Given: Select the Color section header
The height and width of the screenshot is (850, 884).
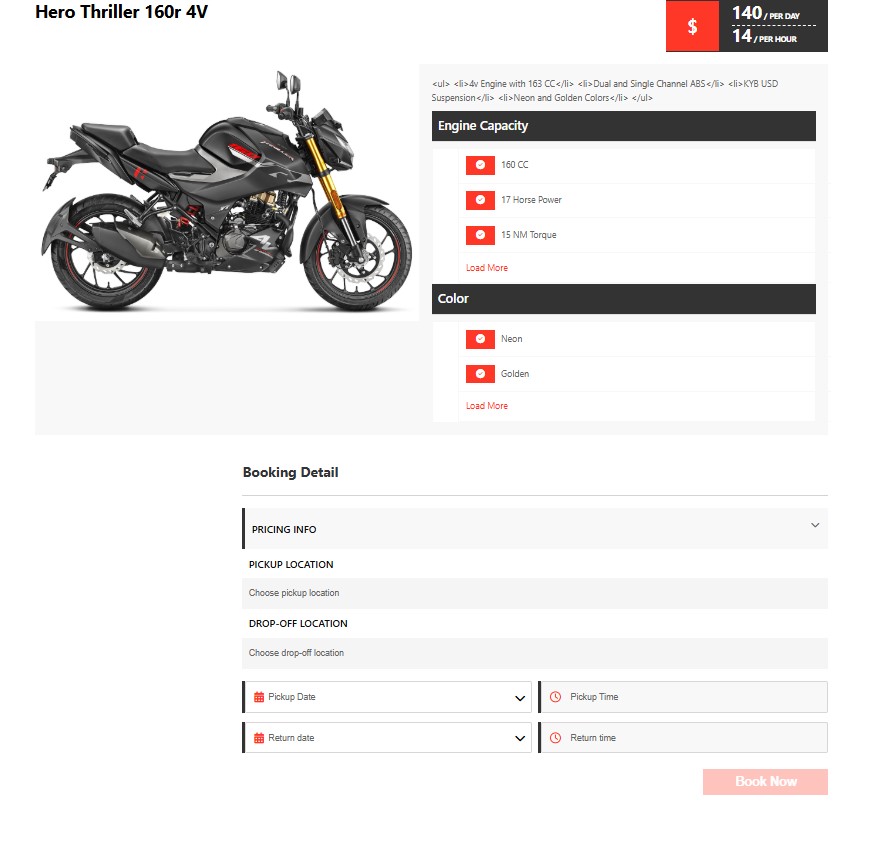Looking at the screenshot, I should [x=624, y=299].
